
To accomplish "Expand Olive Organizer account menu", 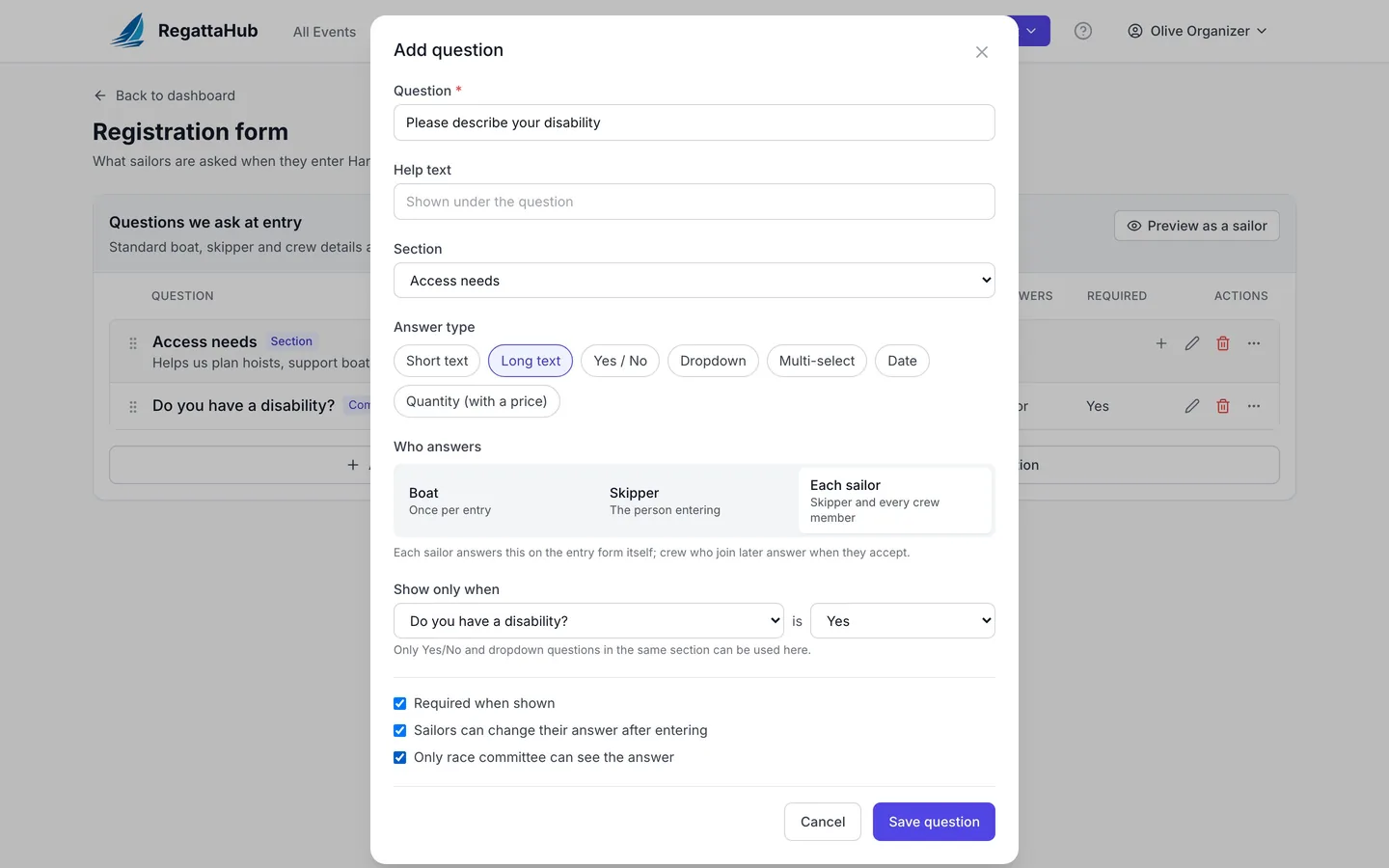I will (x=1197, y=31).
